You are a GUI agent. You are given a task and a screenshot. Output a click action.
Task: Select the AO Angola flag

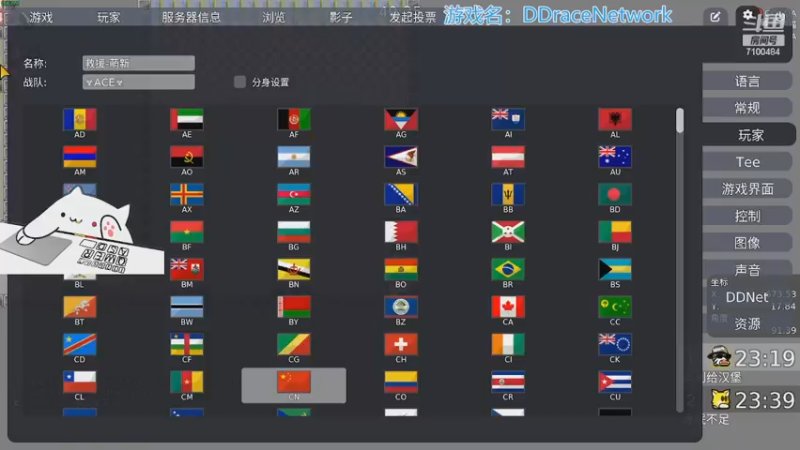187,157
